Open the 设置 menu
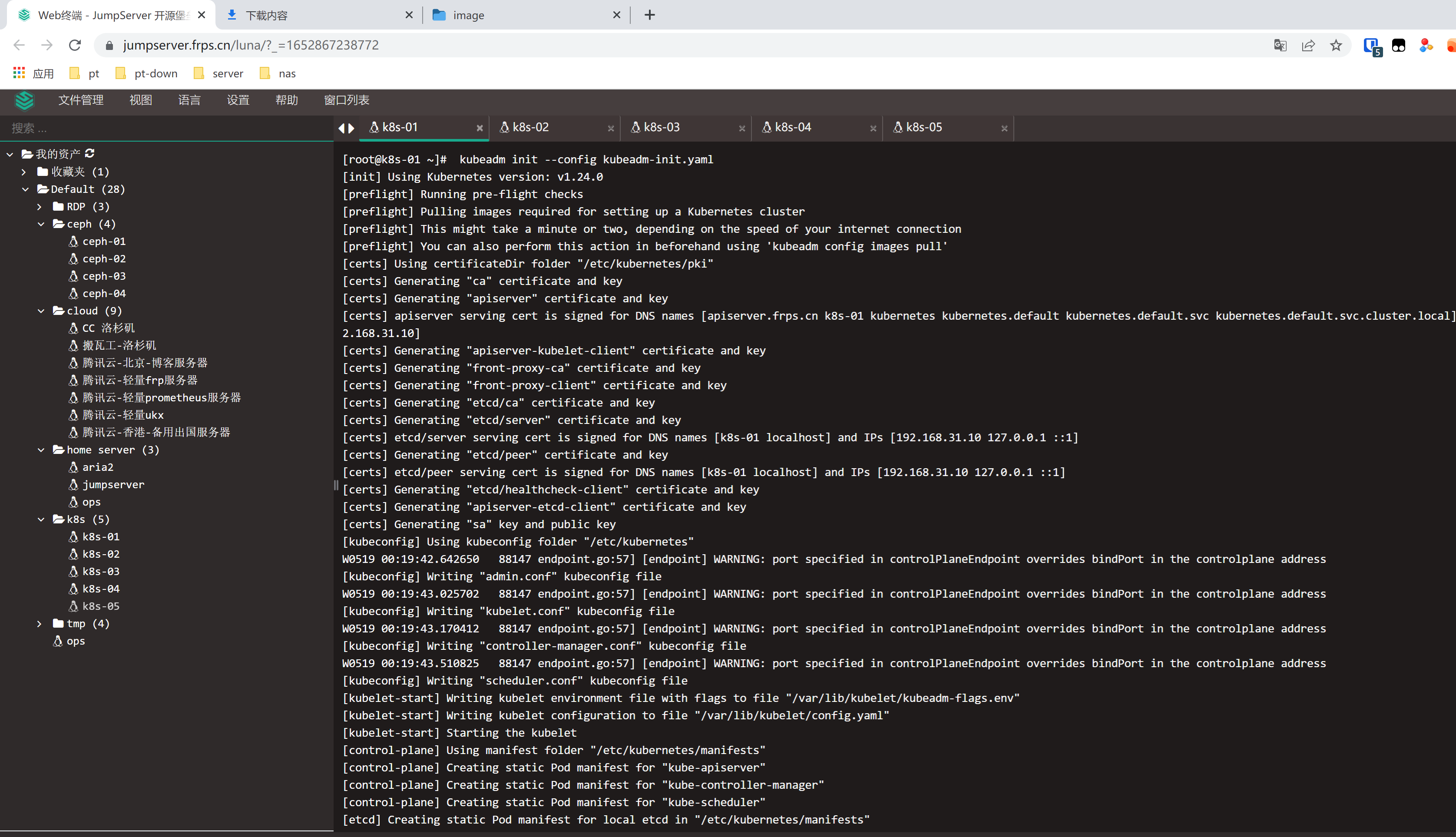1456x837 pixels. (238, 100)
